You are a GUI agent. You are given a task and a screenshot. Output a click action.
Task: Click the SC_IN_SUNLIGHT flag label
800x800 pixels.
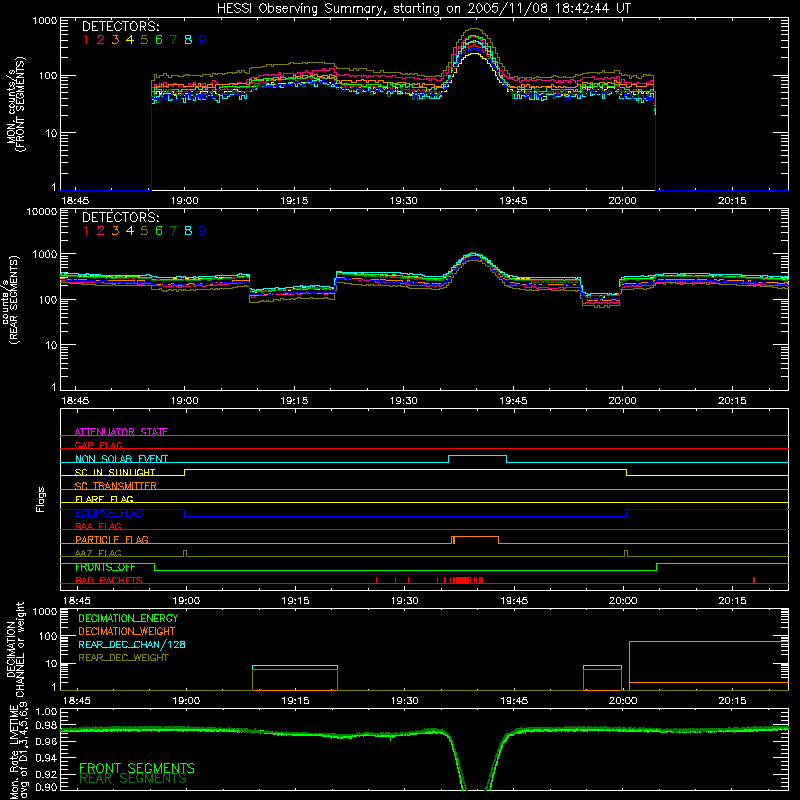pyautogui.click(x=115, y=472)
